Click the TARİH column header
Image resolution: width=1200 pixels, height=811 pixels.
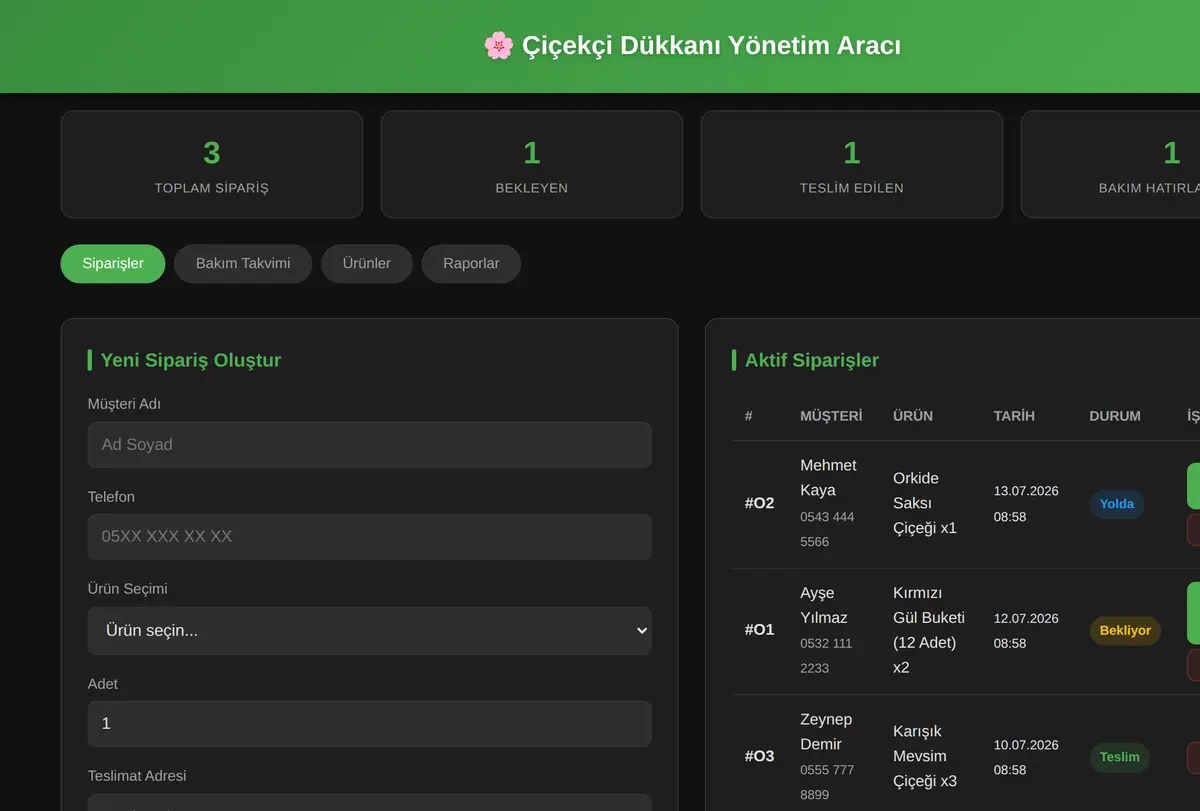(1014, 416)
